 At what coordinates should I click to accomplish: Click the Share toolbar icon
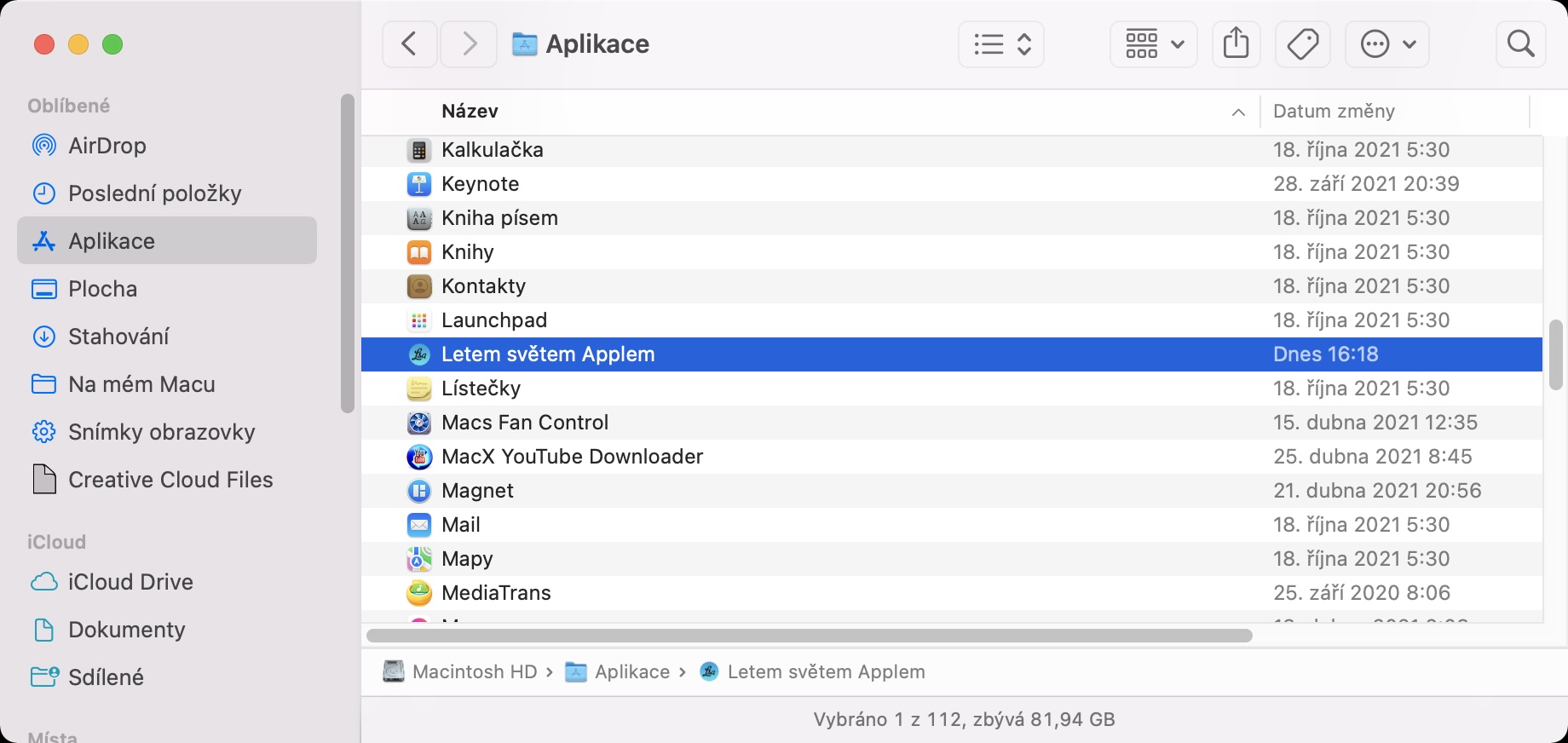[x=1236, y=43]
